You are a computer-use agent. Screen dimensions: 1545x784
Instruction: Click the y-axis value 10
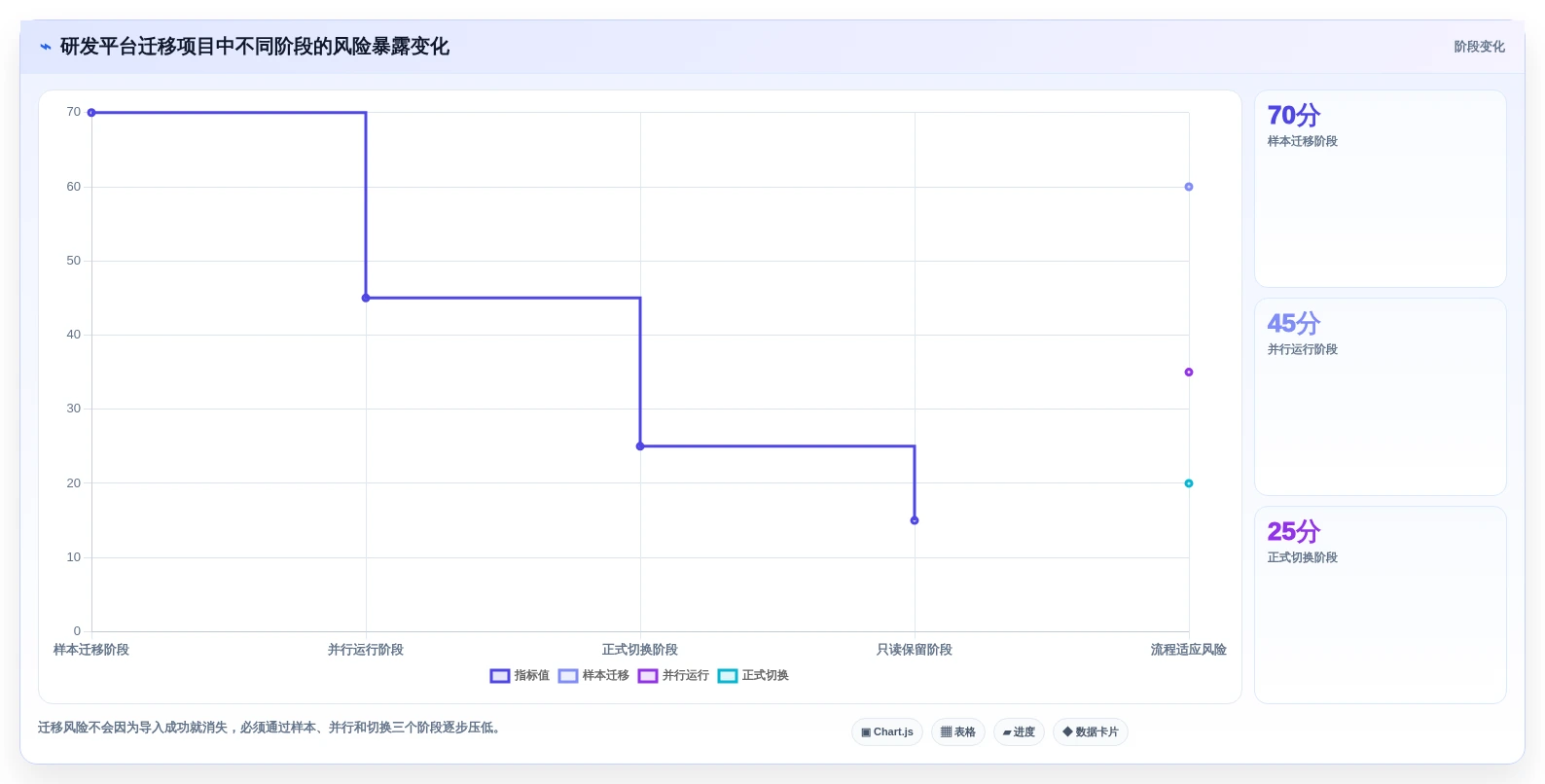[74, 557]
